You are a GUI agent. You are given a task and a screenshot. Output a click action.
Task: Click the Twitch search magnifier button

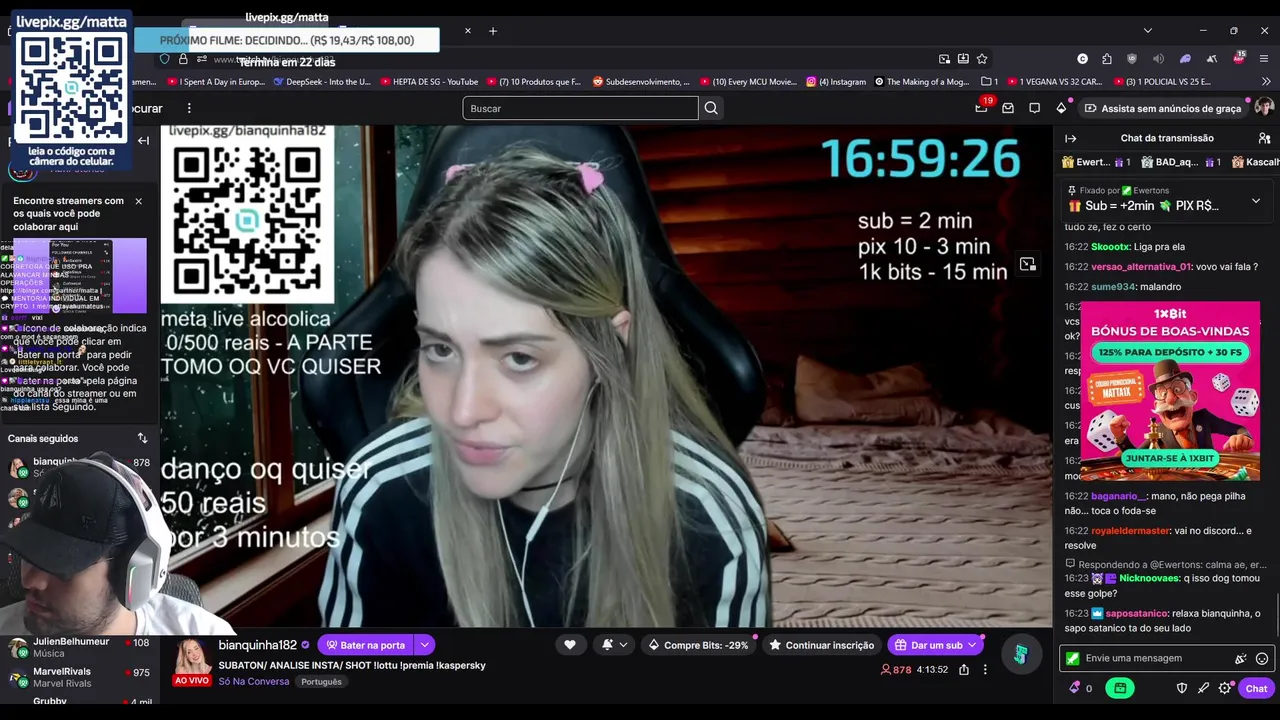click(711, 108)
